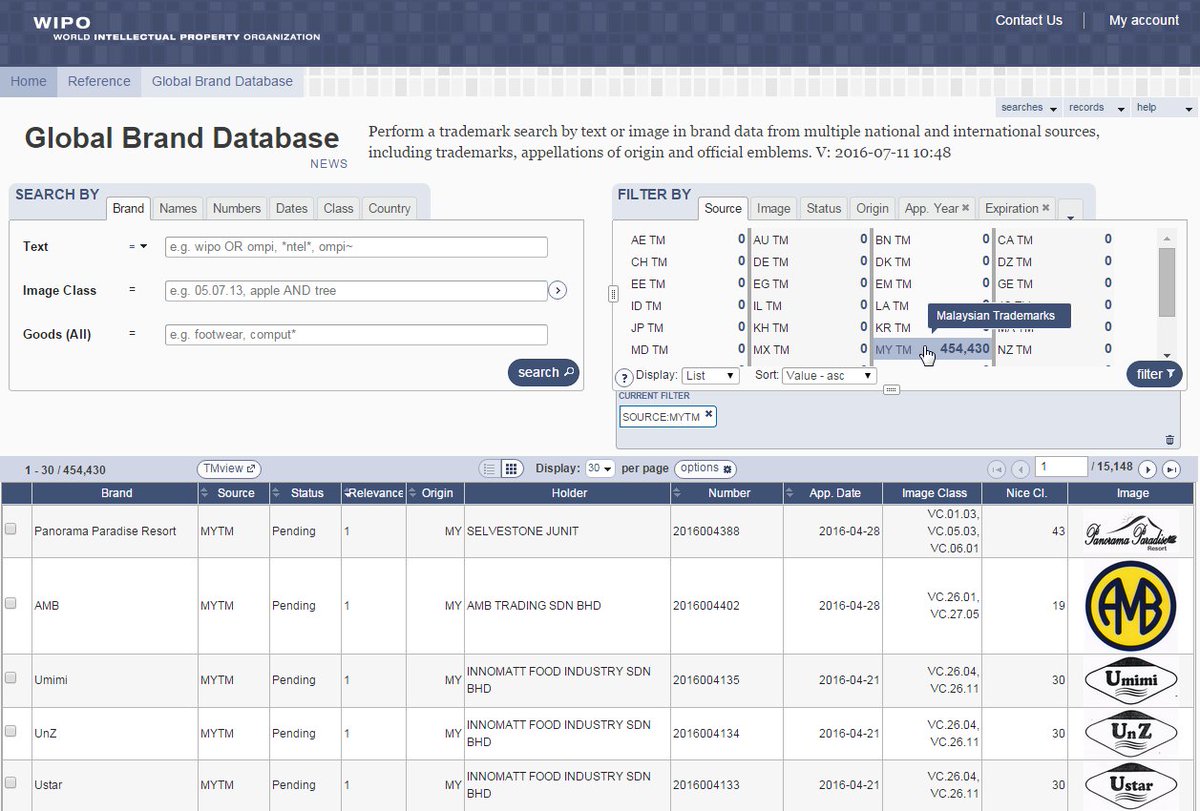Sort results by Source column arrows
1200x811 pixels.
pos(206,493)
